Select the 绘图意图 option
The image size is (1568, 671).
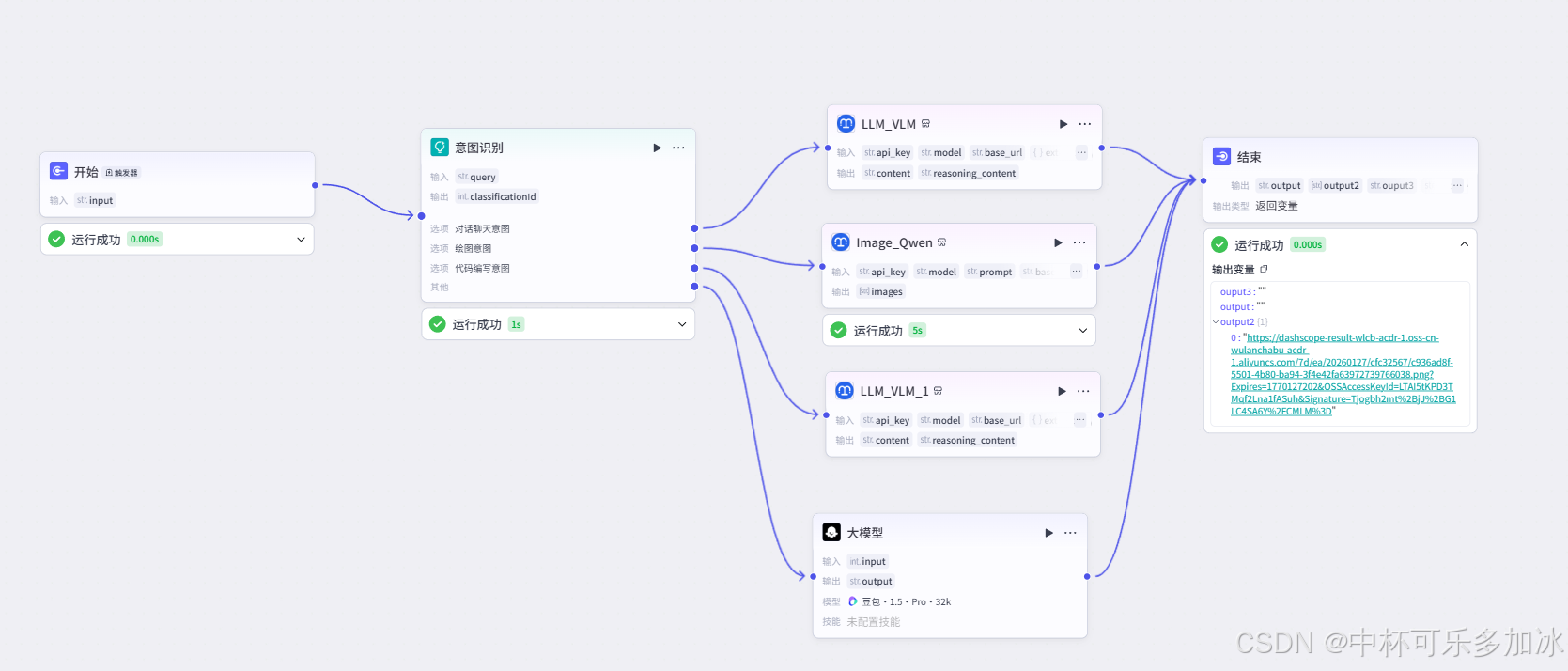pyautogui.click(x=473, y=248)
